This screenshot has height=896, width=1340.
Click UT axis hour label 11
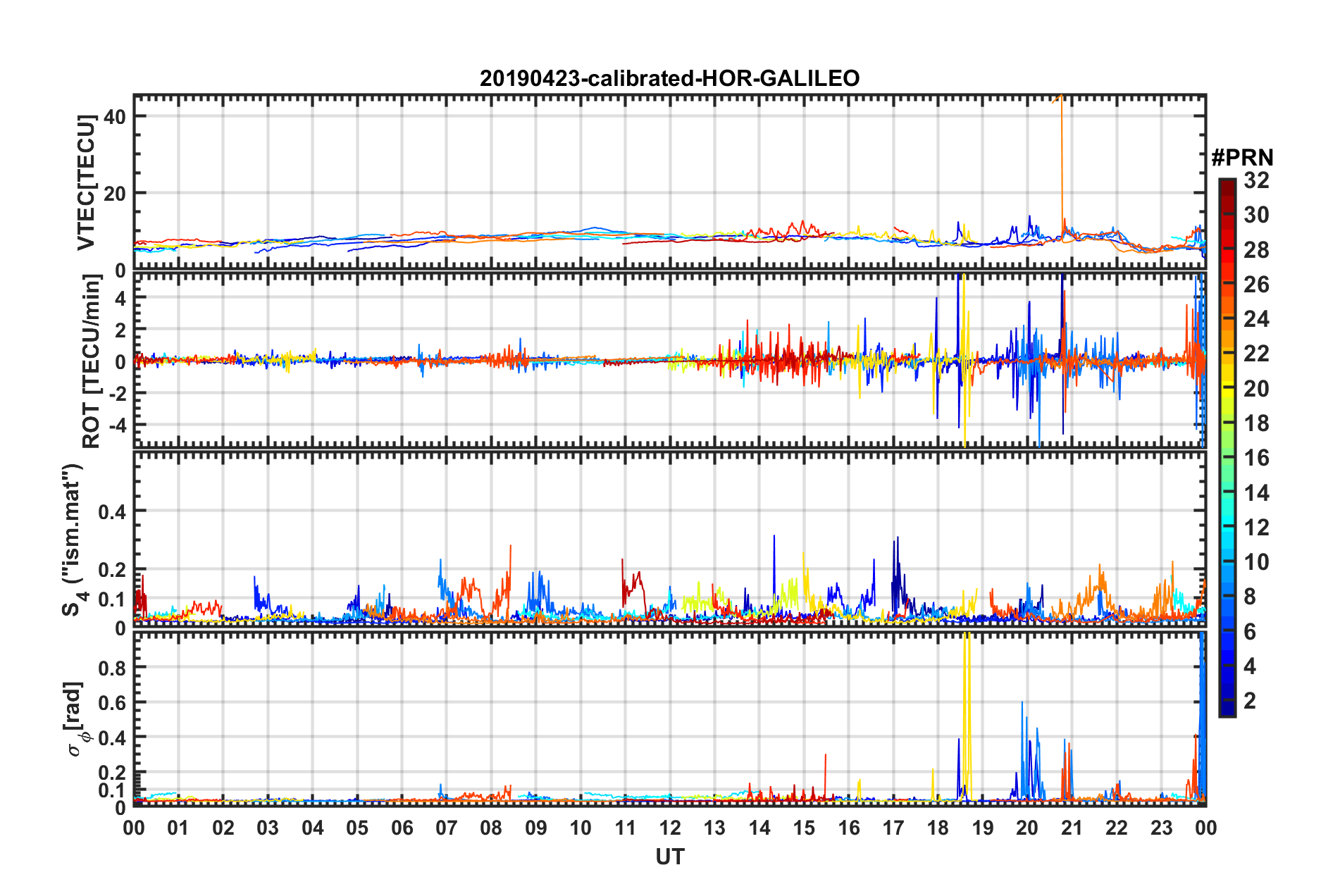click(626, 828)
